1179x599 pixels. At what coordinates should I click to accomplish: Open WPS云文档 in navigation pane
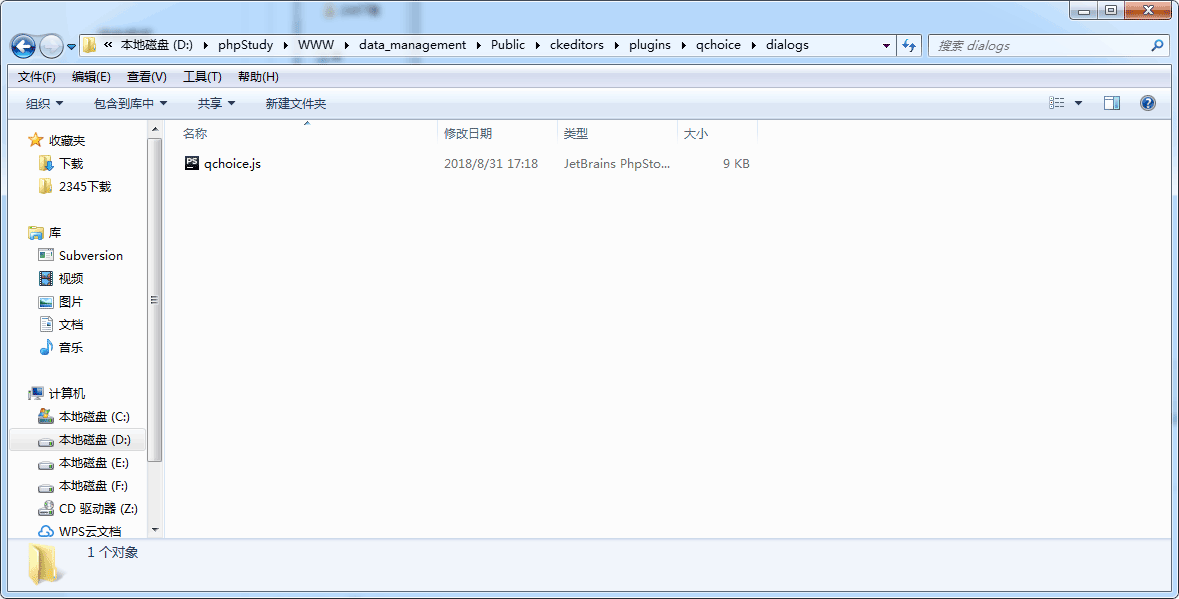point(89,532)
